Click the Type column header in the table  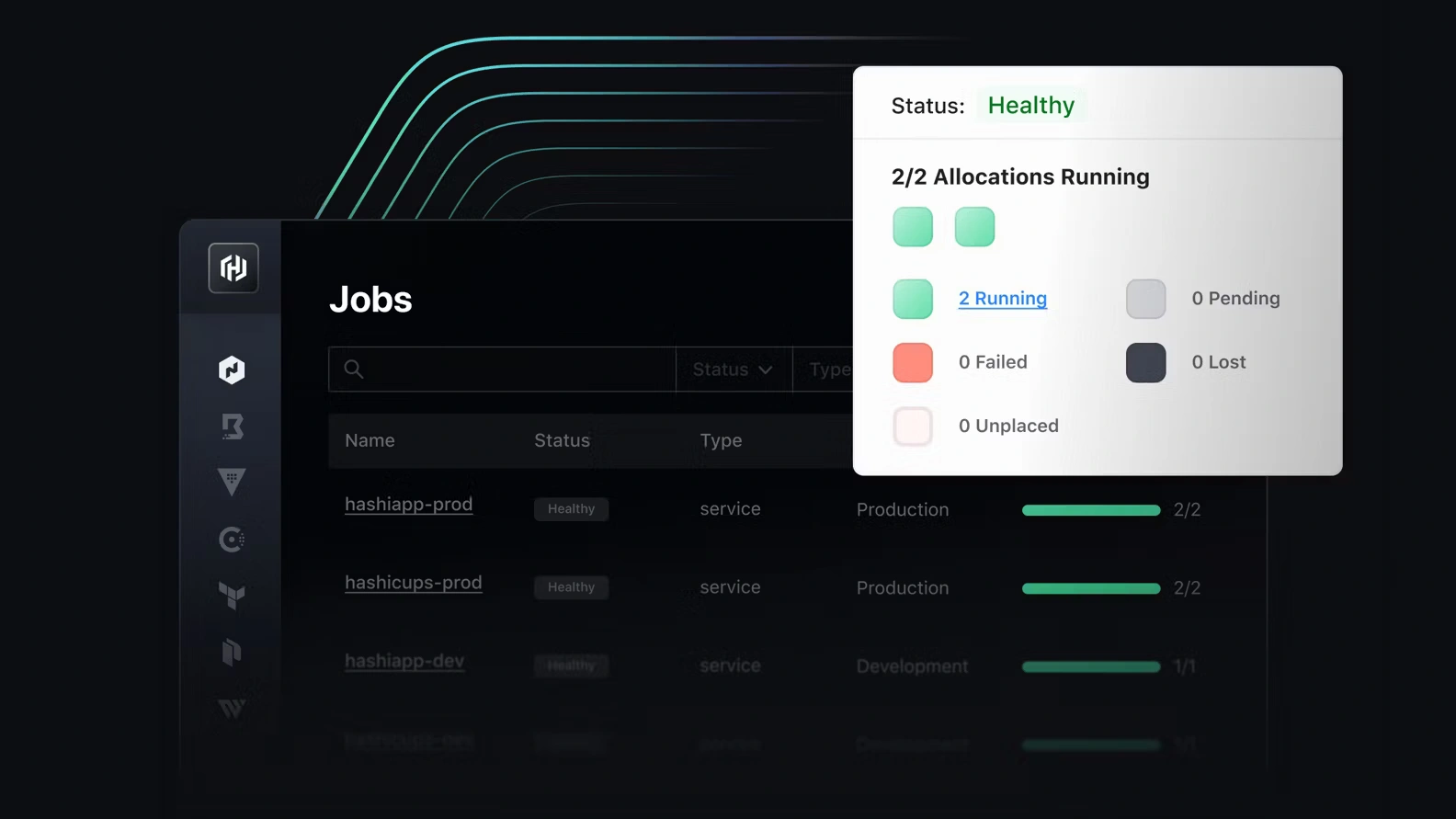tap(721, 440)
